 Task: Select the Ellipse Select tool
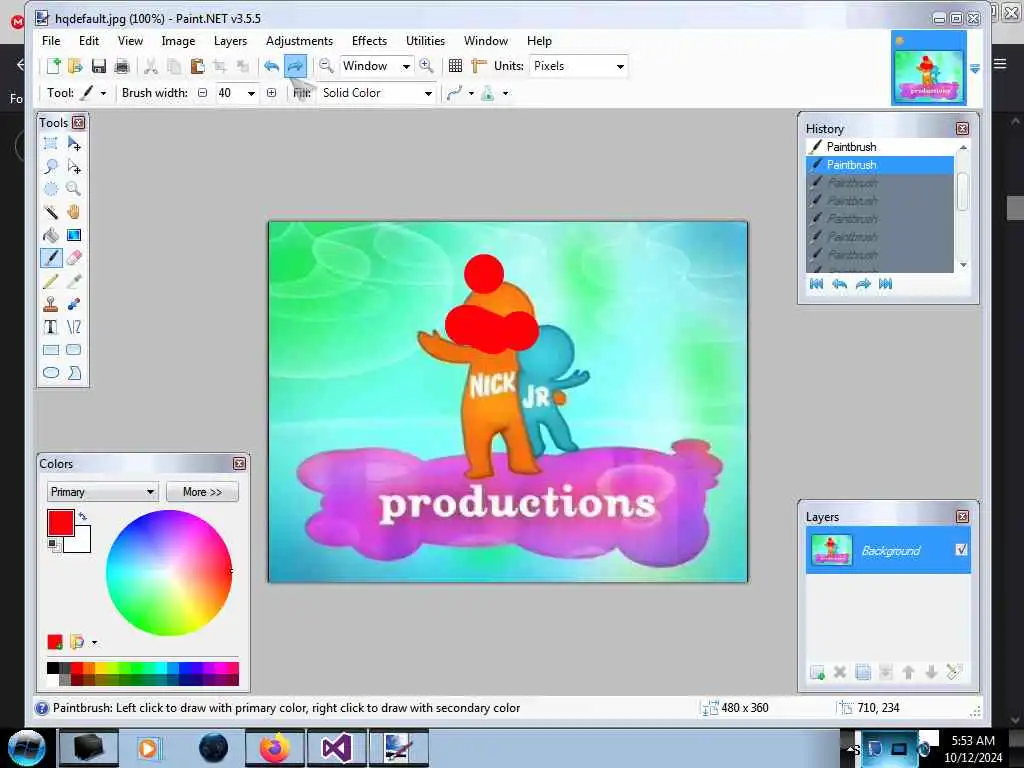50,189
